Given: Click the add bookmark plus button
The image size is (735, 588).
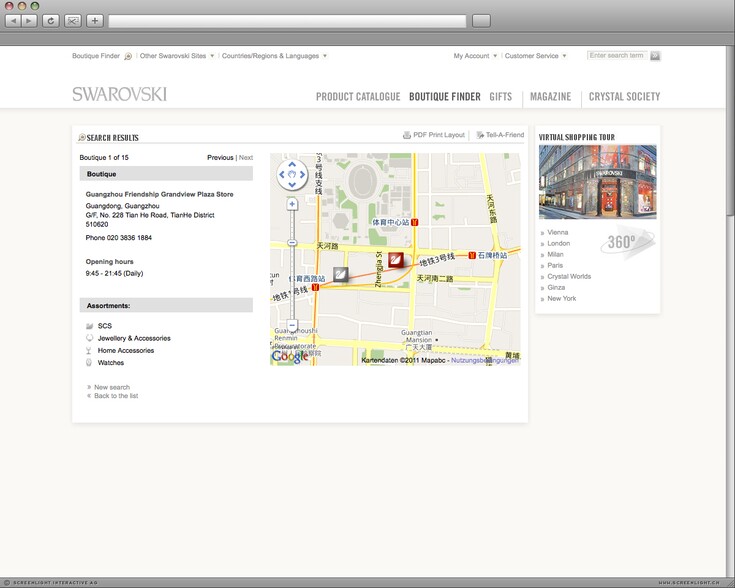Looking at the screenshot, I should [x=95, y=21].
